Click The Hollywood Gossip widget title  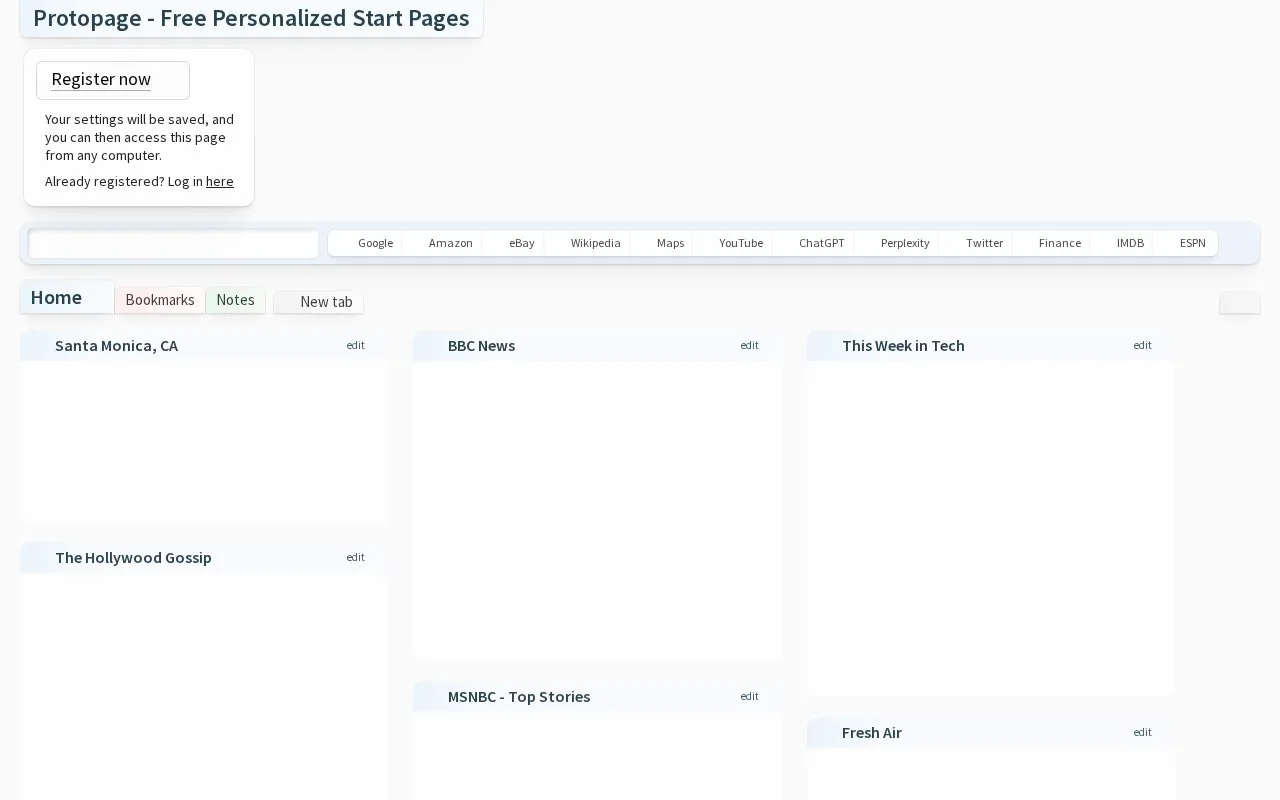[x=133, y=558]
